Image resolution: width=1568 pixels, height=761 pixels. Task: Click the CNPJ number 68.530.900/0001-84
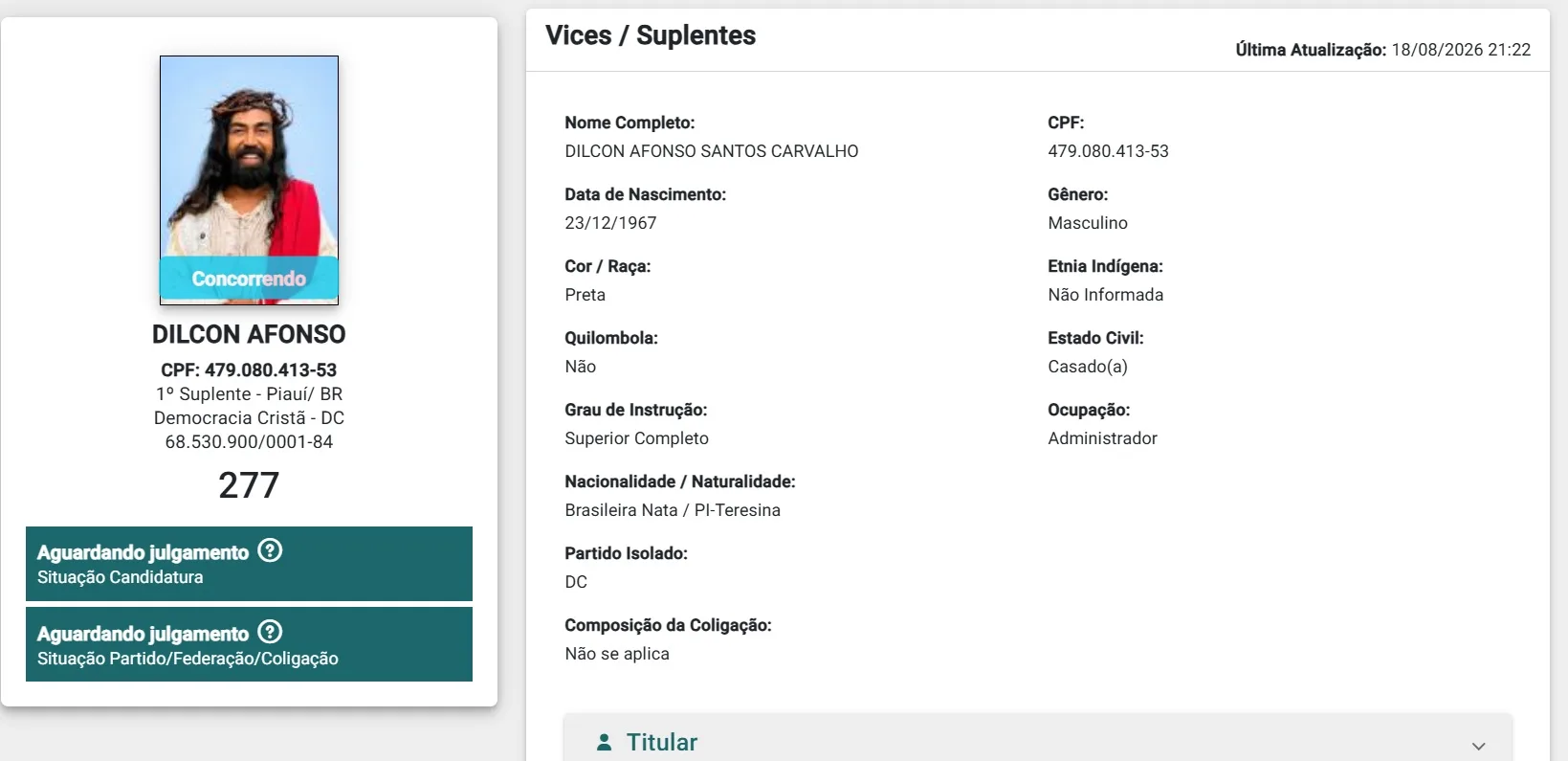click(249, 442)
